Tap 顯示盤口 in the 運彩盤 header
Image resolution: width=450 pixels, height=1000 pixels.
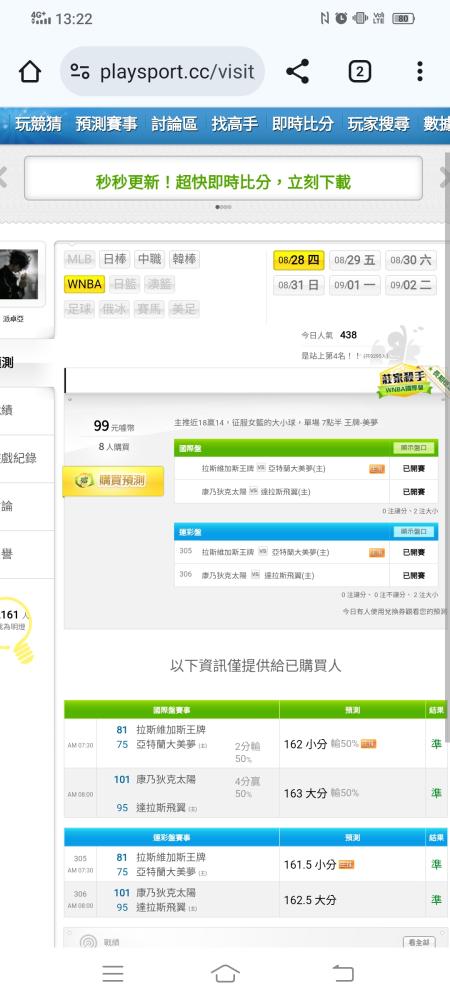coord(414,531)
